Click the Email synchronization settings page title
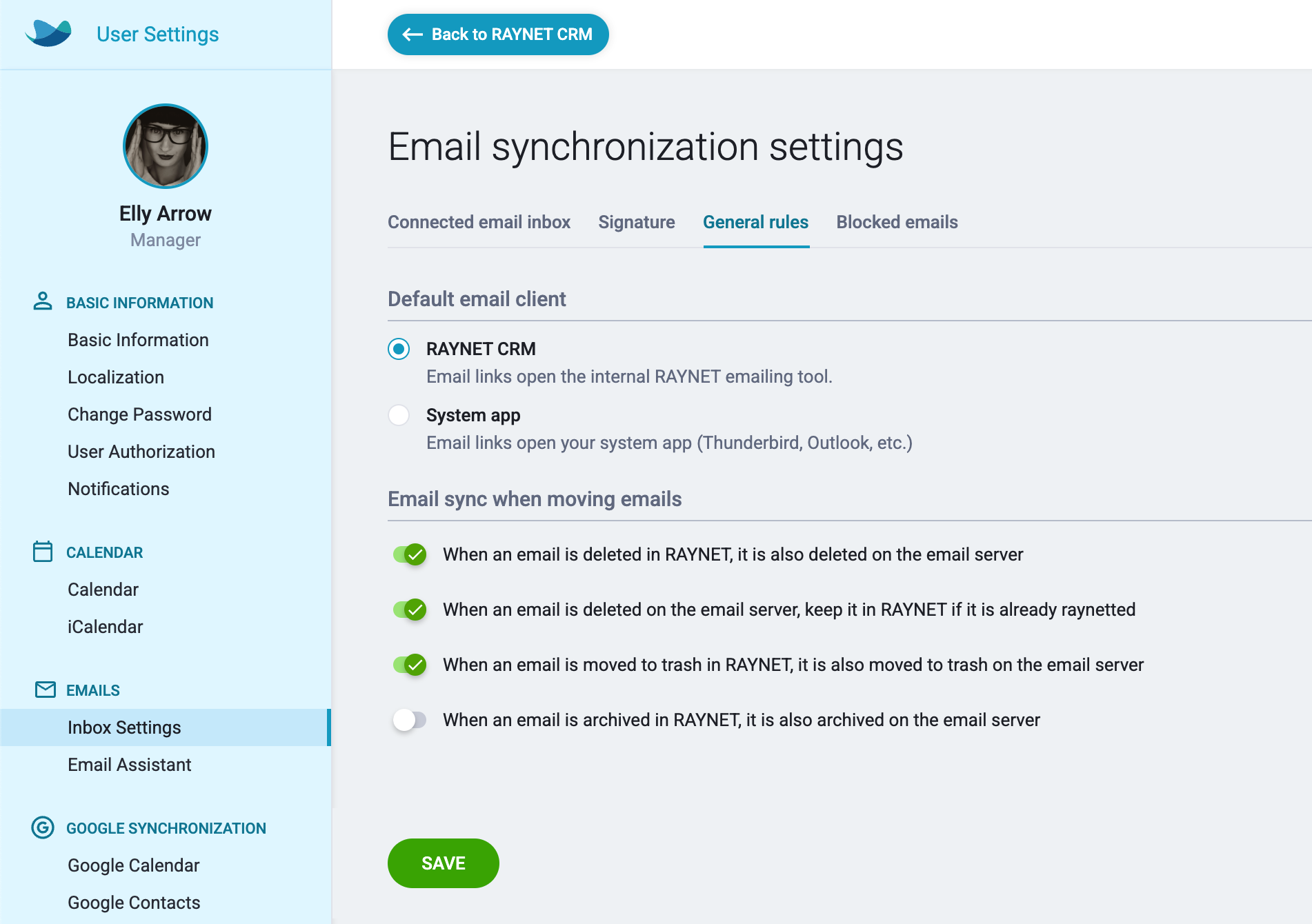The height and width of the screenshot is (924, 1312). 646,147
